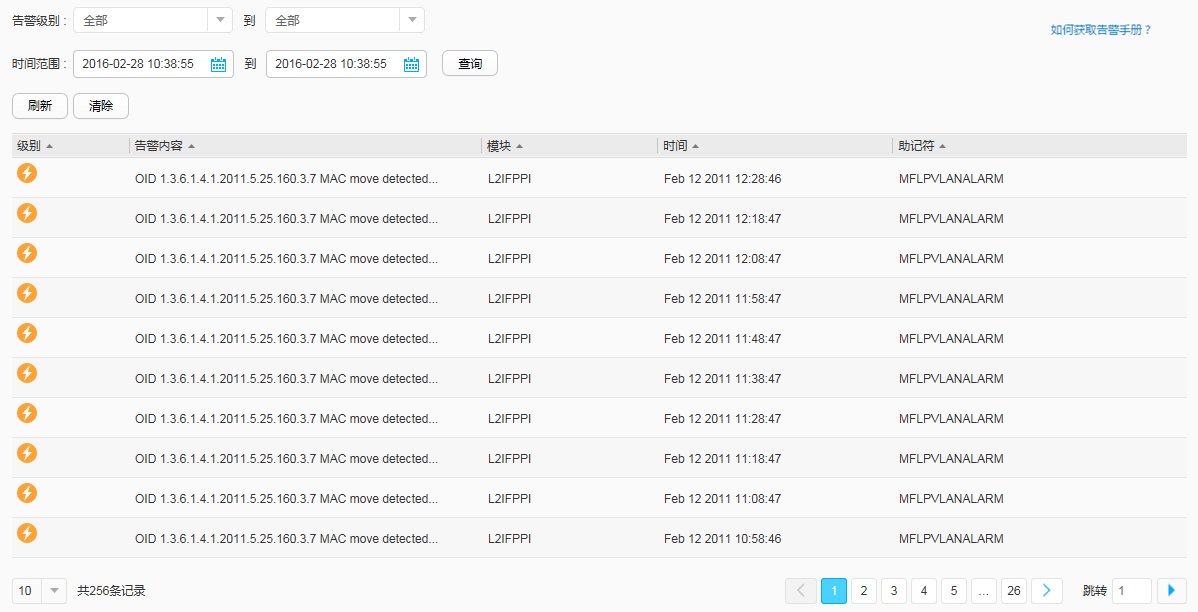Viewport: 1198px width, 612px height.
Task: Click the 查询 query button
Action: 470,64
